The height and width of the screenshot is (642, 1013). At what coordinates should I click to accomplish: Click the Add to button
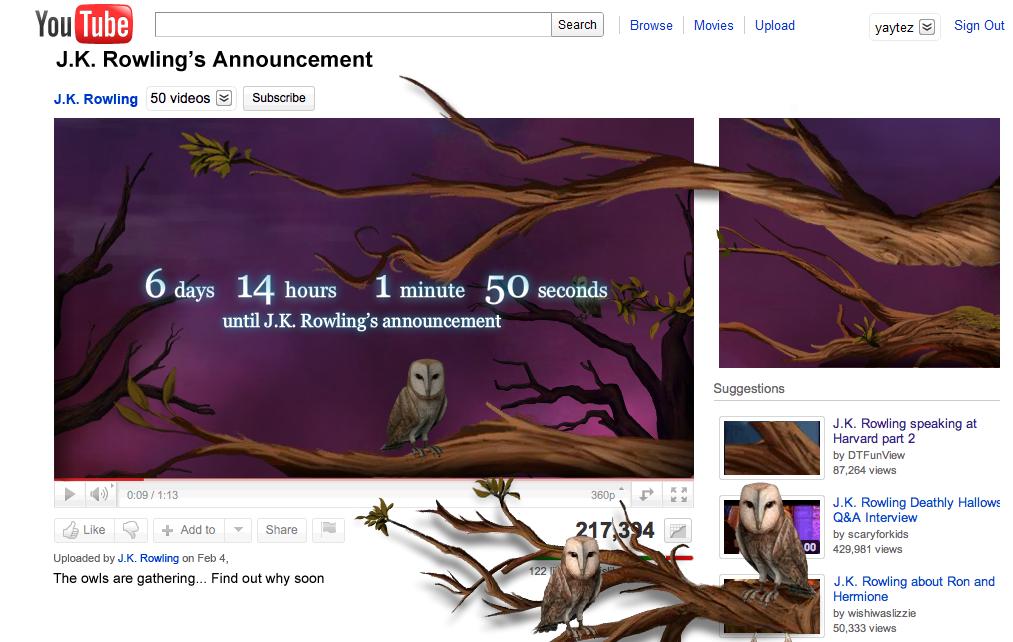pos(189,530)
